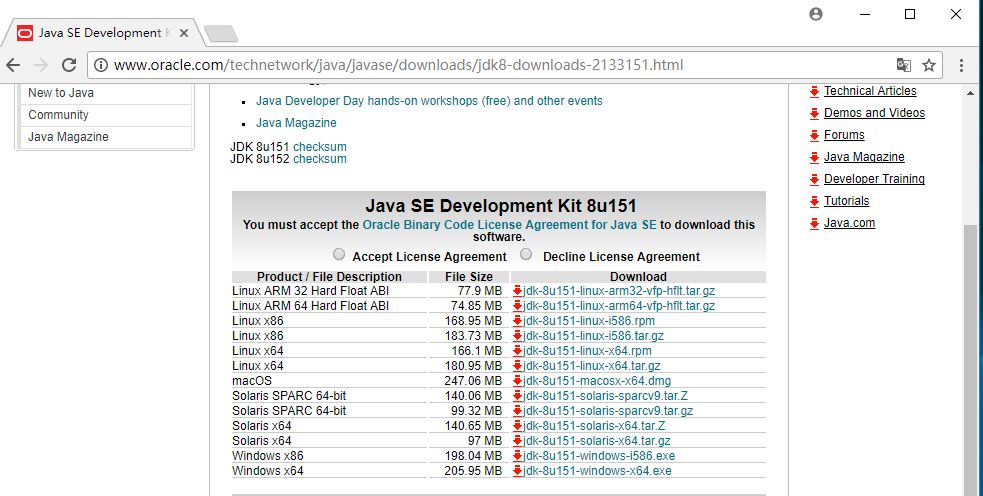This screenshot has height=496, width=983.
Task: Open the Chrome three-dot menu
Action: click(x=961, y=65)
